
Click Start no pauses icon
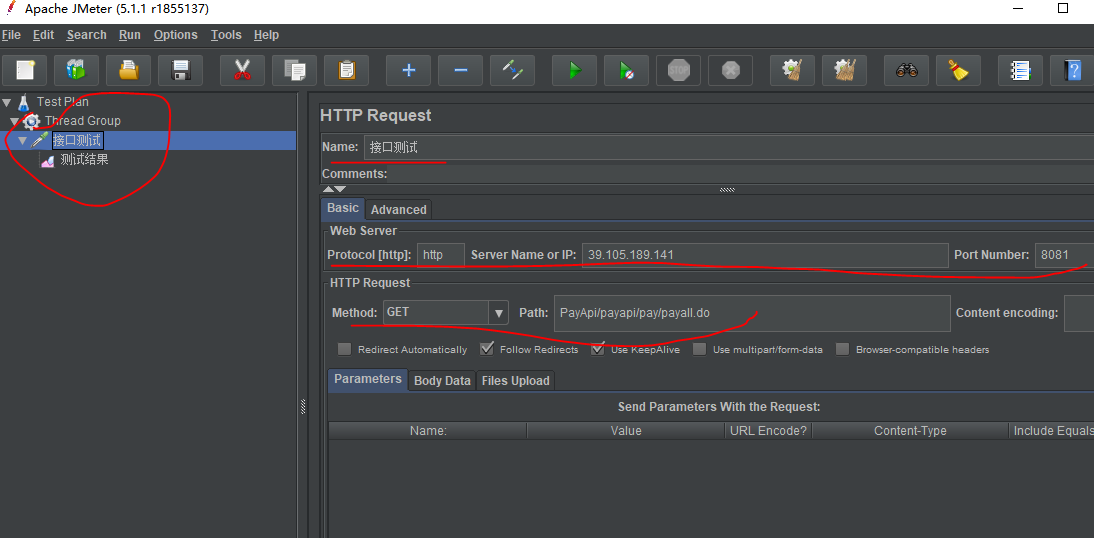point(627,70)
